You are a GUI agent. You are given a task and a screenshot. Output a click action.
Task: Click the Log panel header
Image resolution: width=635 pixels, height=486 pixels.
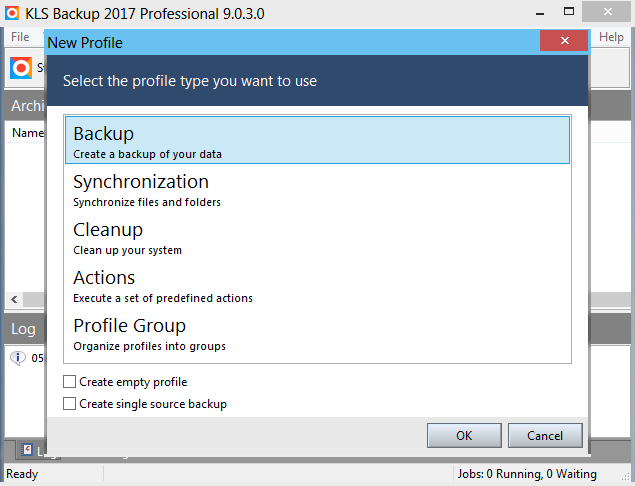(23, 329)
